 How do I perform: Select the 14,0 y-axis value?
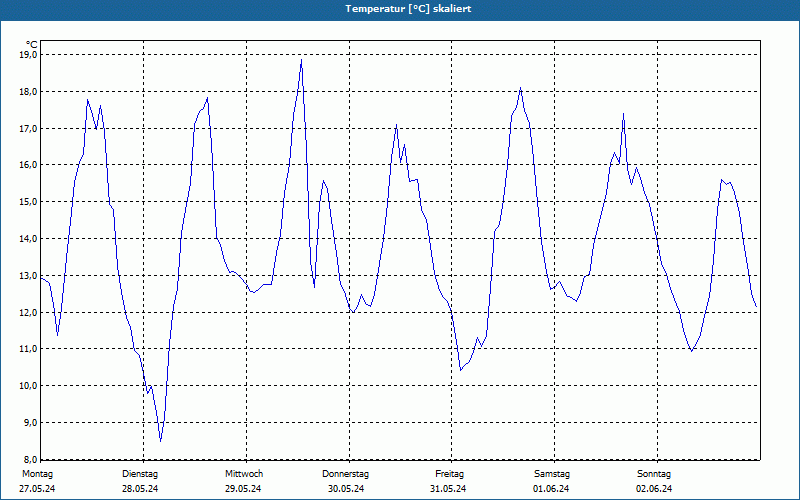(x=29, y=239)
